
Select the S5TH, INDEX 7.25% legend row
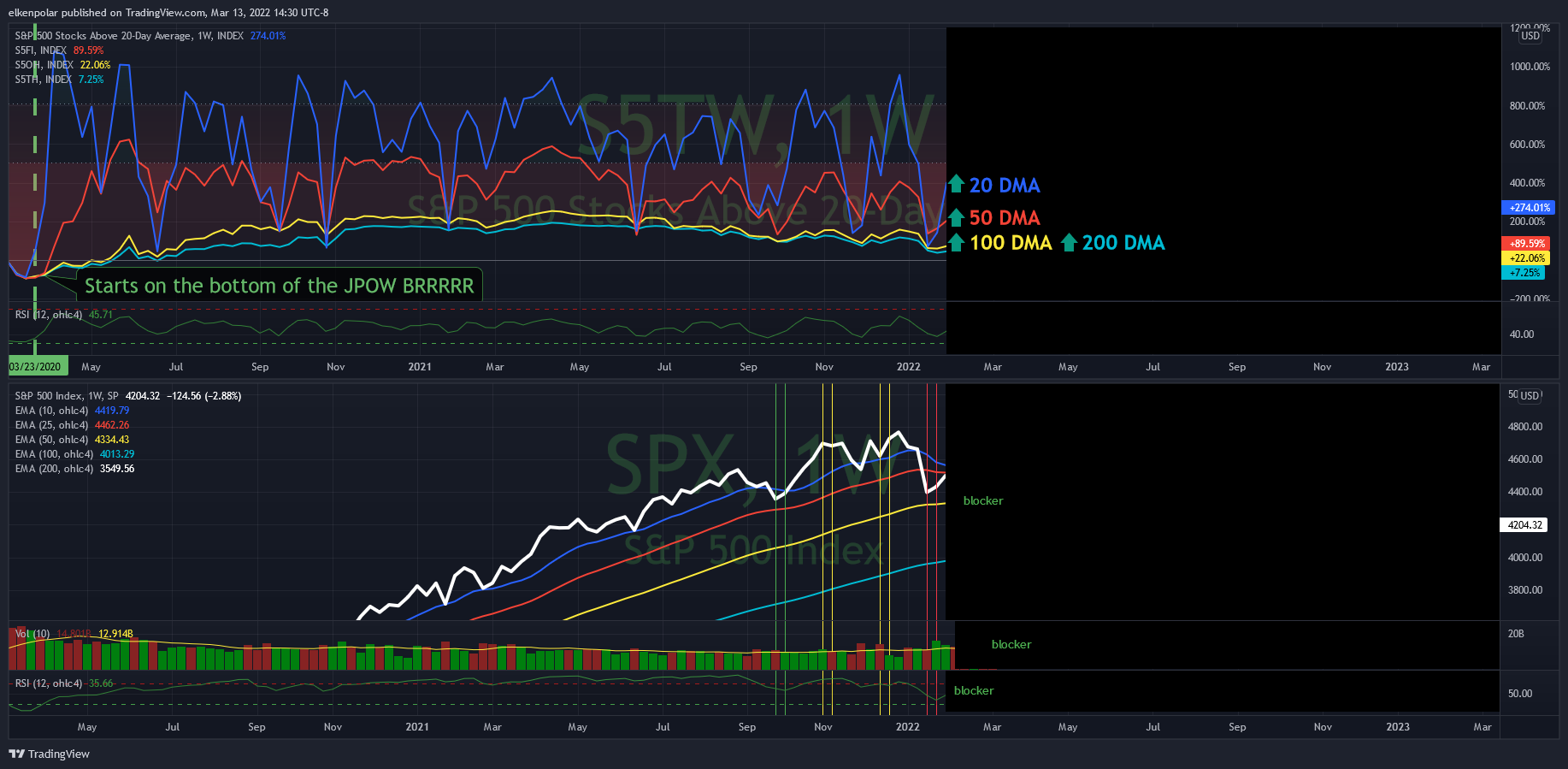click(x=59, y=80)
